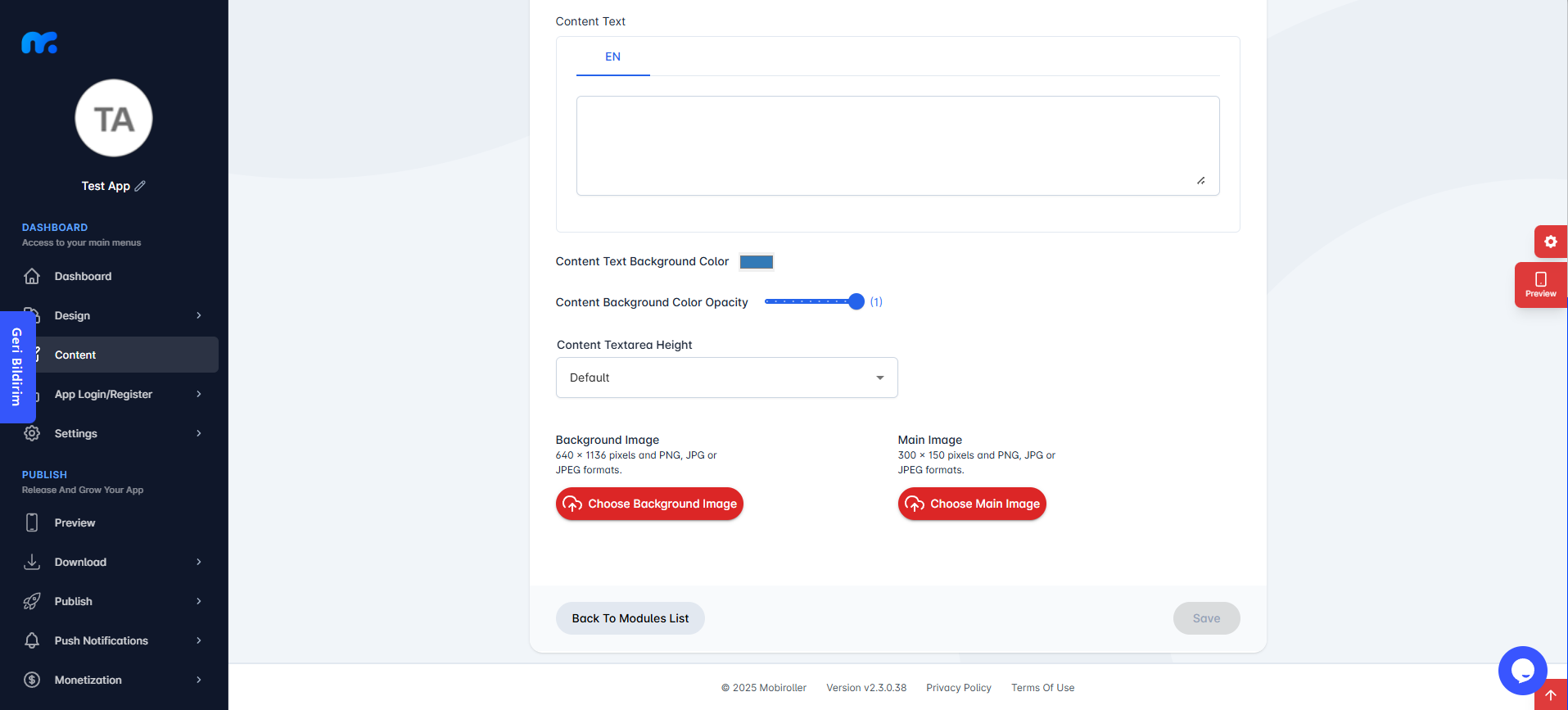Click the textarea resize handle
The image size is (1568, 710).
click(1200, 180)
